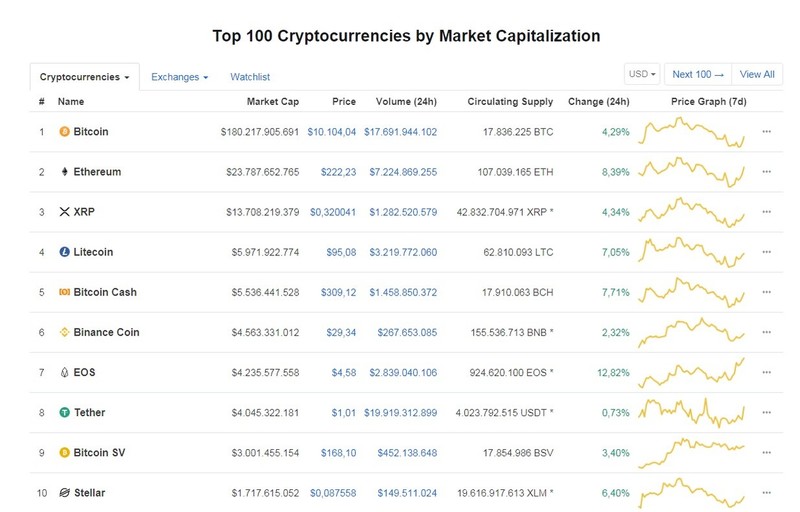The width and height of the screenshot is (800, 512).
Task: Click the Binance Coin yellow logo
Action: (64, 332)
